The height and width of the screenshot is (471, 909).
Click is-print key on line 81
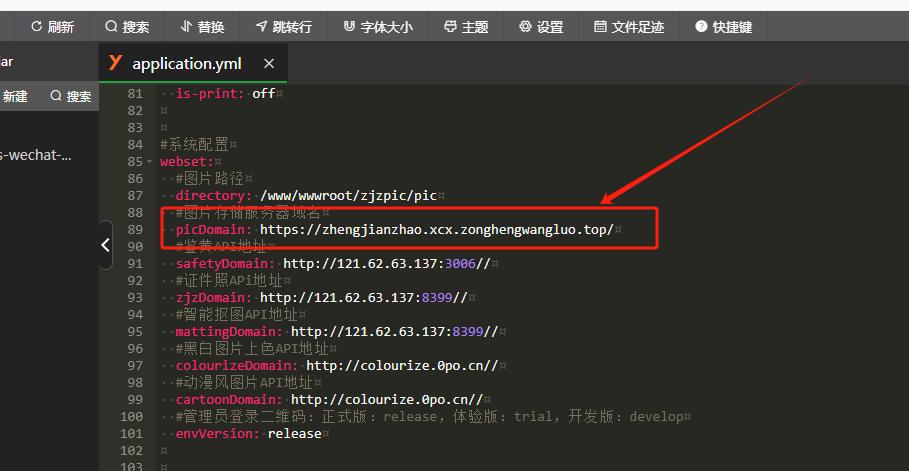210,93
